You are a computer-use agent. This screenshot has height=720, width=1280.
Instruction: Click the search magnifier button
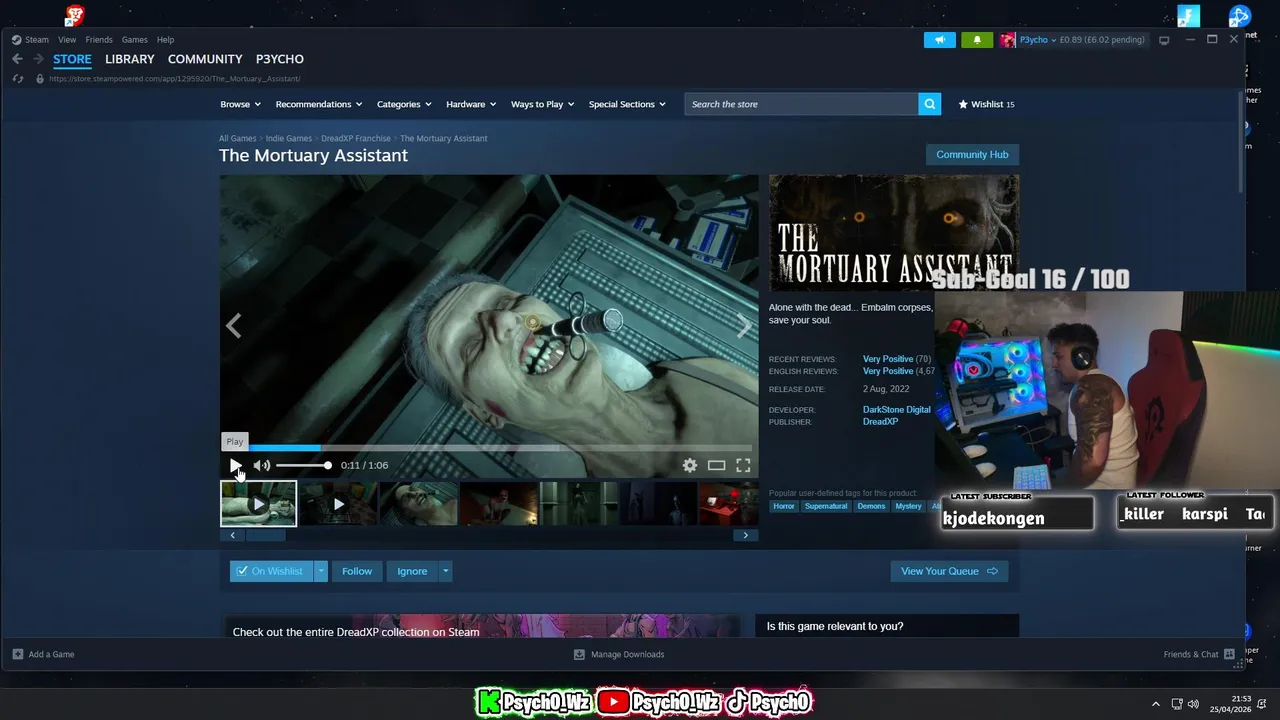coord(930,104)
